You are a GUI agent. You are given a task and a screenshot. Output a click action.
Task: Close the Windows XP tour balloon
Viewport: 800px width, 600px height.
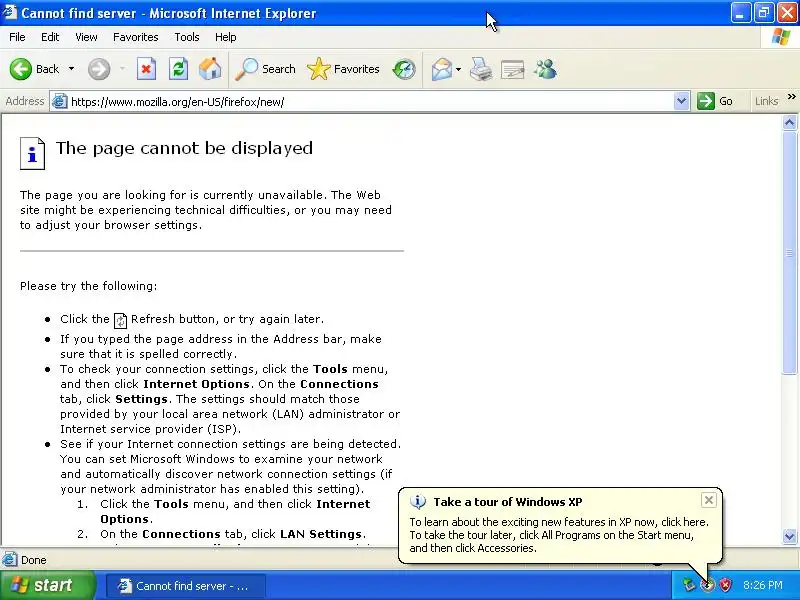708,500
